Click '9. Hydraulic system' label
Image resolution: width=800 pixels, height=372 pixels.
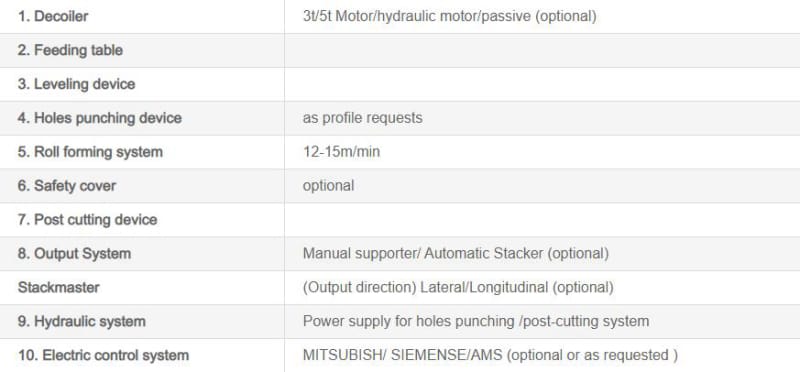pos(82,321)
